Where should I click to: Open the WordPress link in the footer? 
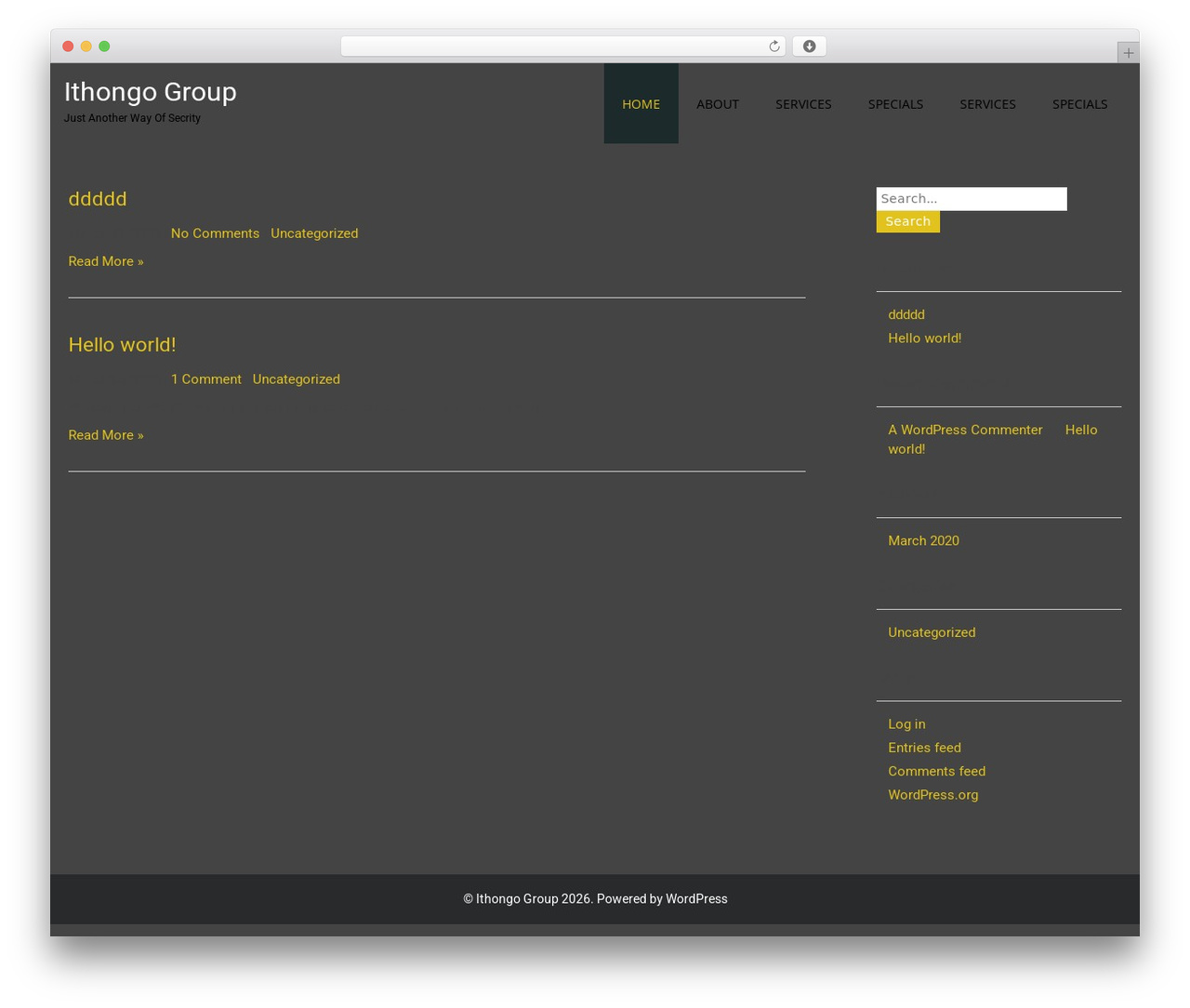click(x=696, y=899)
